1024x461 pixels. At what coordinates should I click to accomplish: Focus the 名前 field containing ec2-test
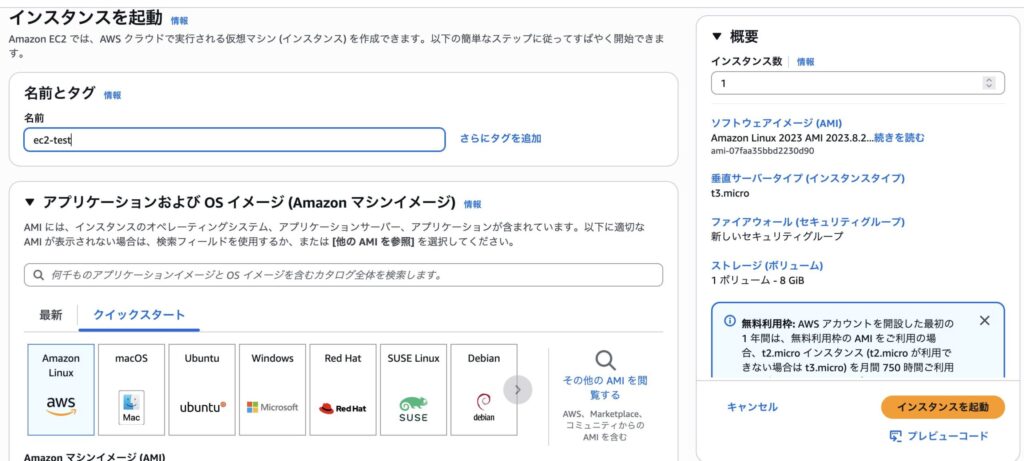(234, 140)
